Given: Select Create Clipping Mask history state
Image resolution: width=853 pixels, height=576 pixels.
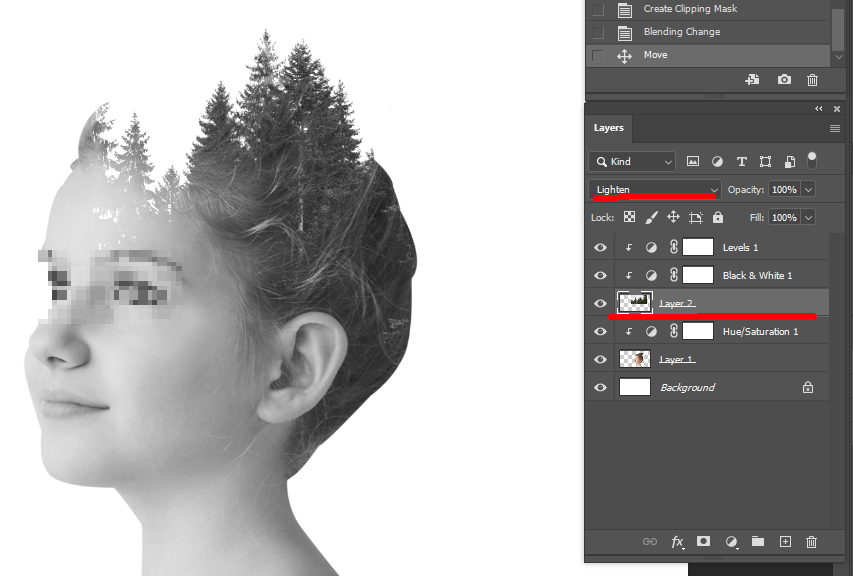Looking at the screenshot, I should pos(708,9).
